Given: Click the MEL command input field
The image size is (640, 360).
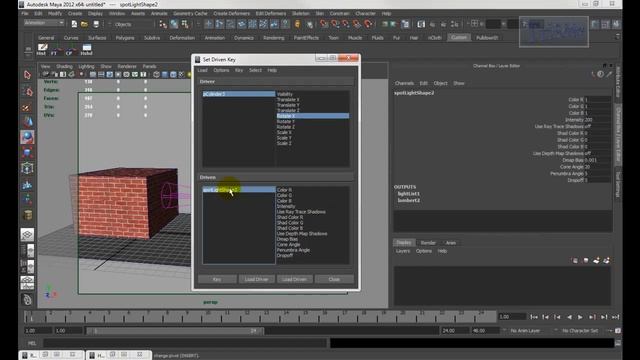Looking at the screenshot, I should coord(185,343).
